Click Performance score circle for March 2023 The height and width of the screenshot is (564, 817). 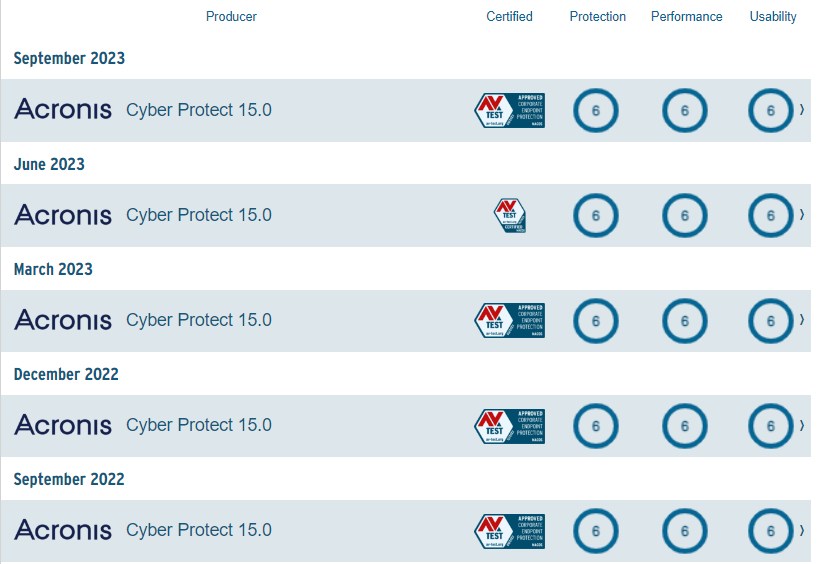(685, 321)
